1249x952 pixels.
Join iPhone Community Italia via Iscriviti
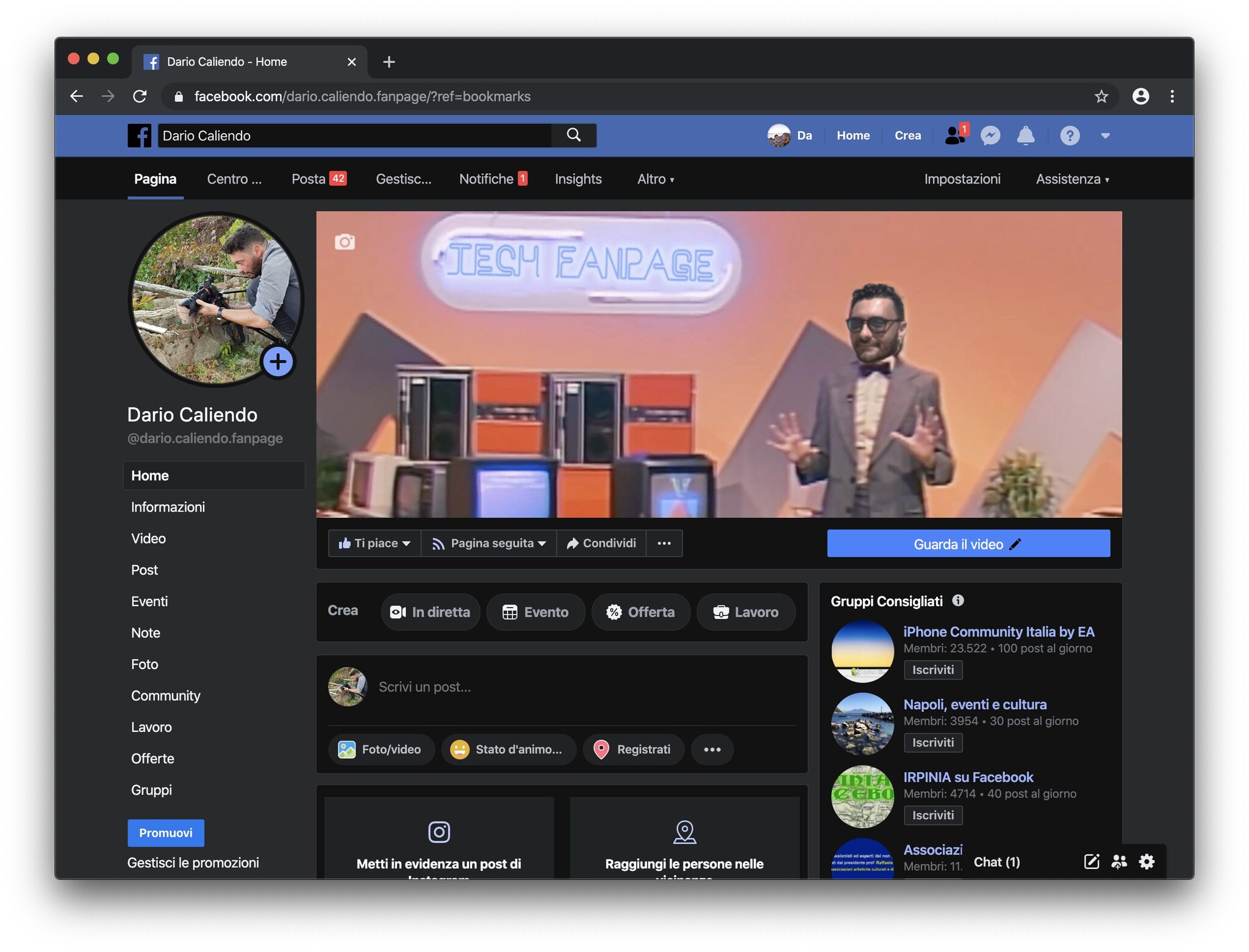coord(932,670)
